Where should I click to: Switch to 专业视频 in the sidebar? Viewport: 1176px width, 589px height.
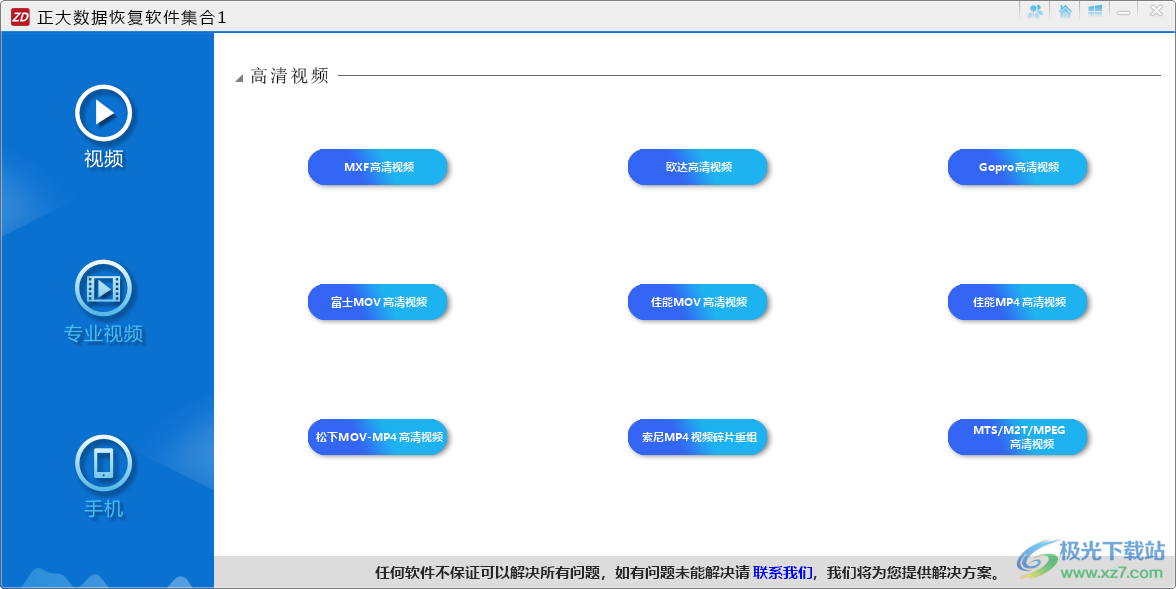[x=104, y=302]
